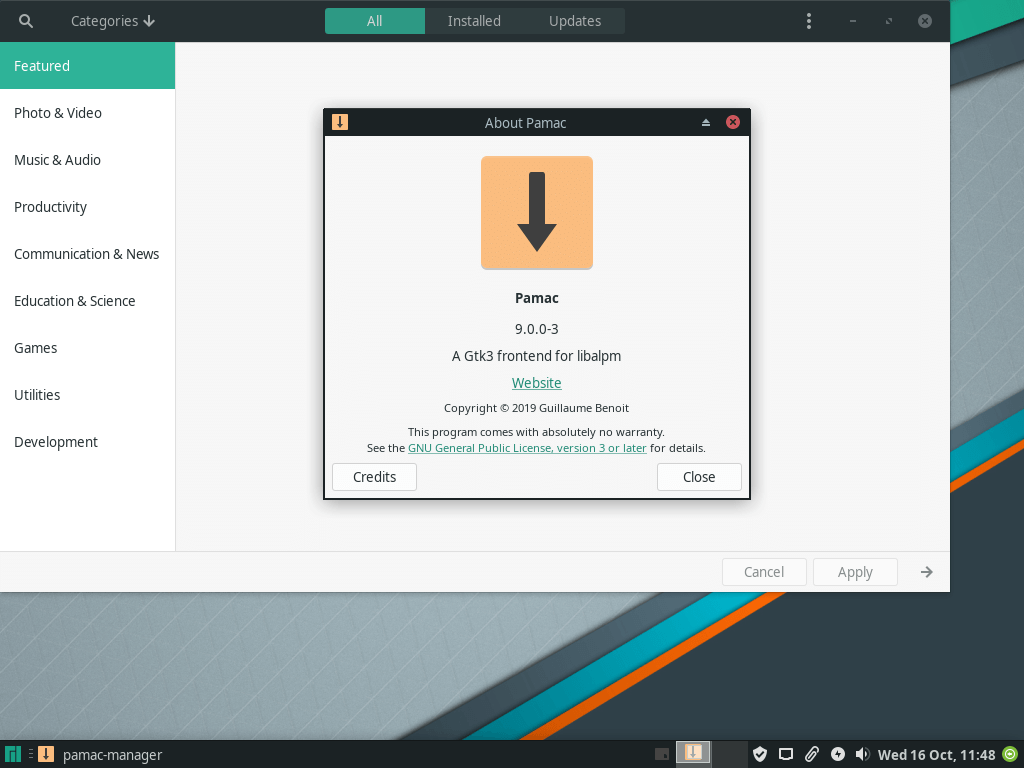Click the Pamac icon in the About dialog titlebar

click(340, 122)
